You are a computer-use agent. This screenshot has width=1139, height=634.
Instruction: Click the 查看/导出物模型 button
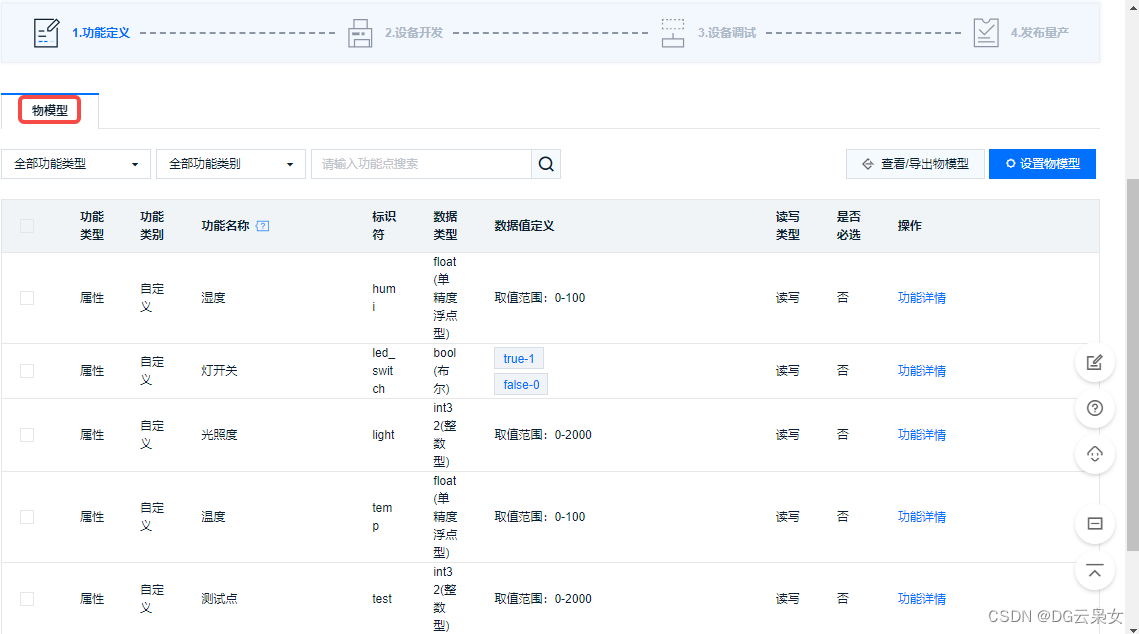[x=915, y=164]
